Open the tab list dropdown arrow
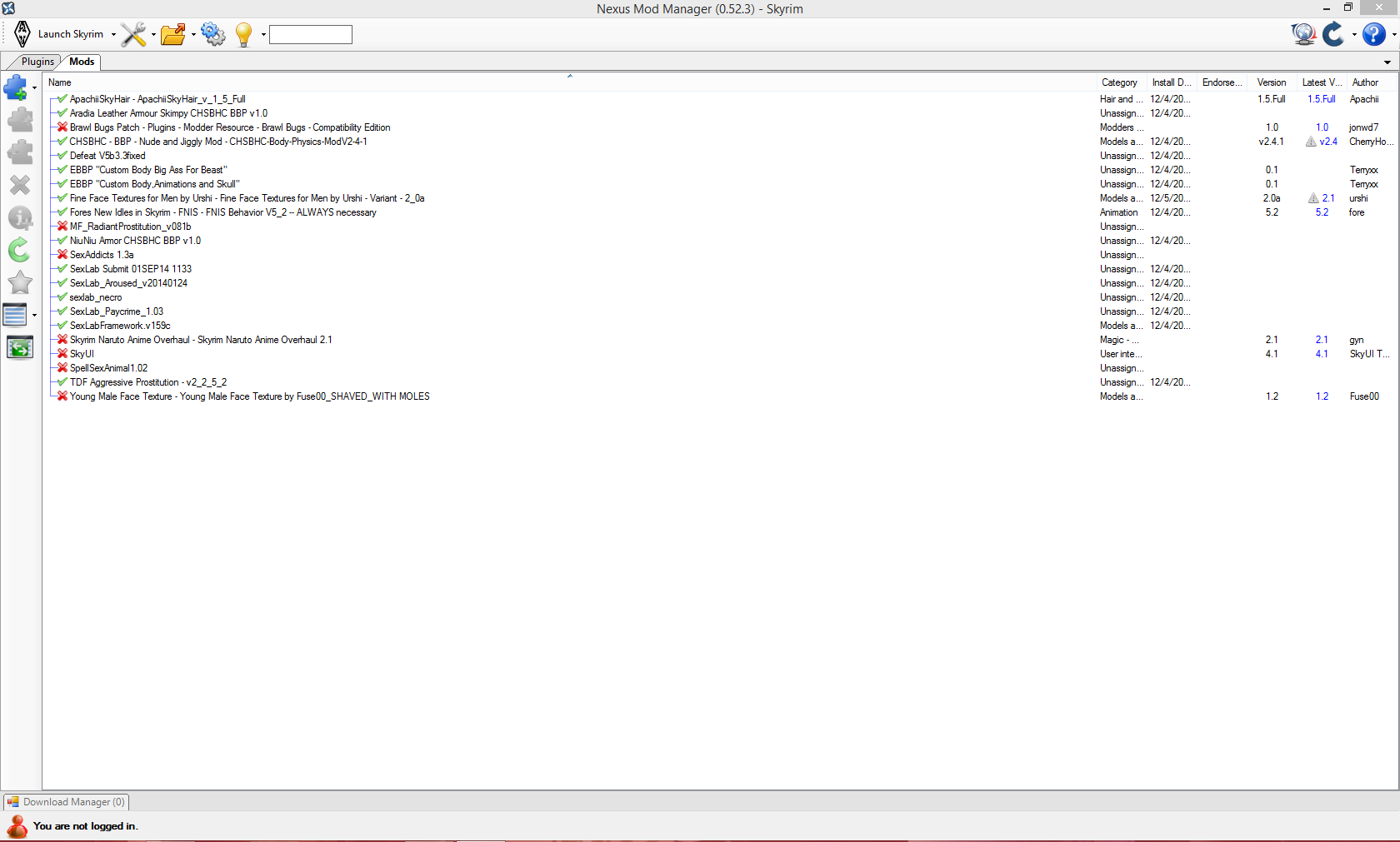 click(x=1387, y=62)
